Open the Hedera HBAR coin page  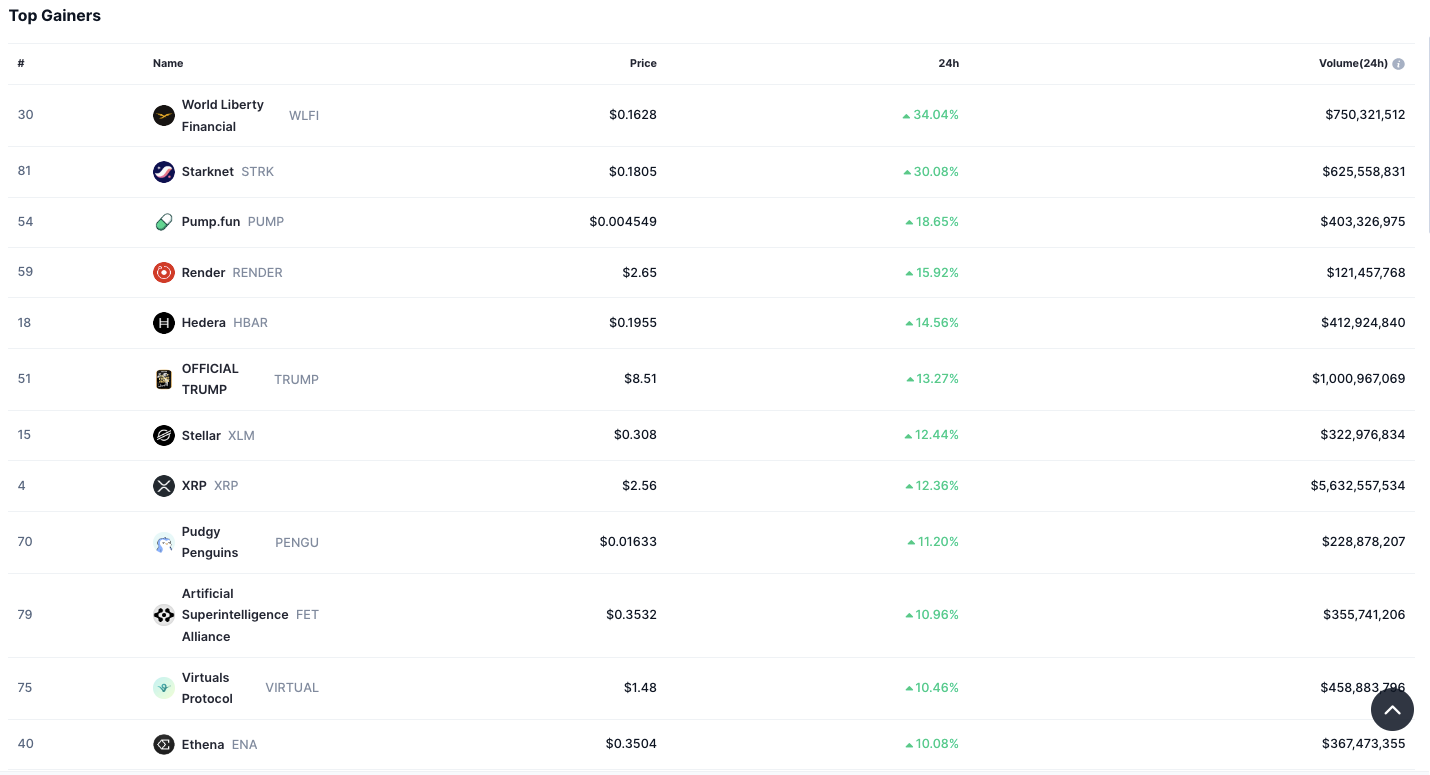(204, 322)
